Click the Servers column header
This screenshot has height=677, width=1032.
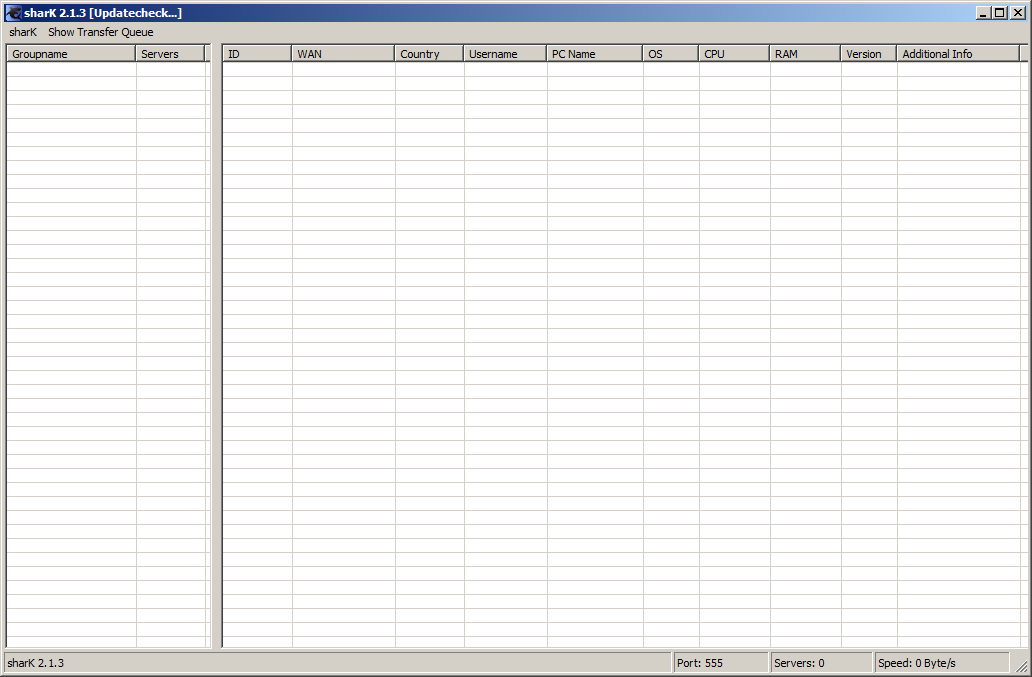170,54
